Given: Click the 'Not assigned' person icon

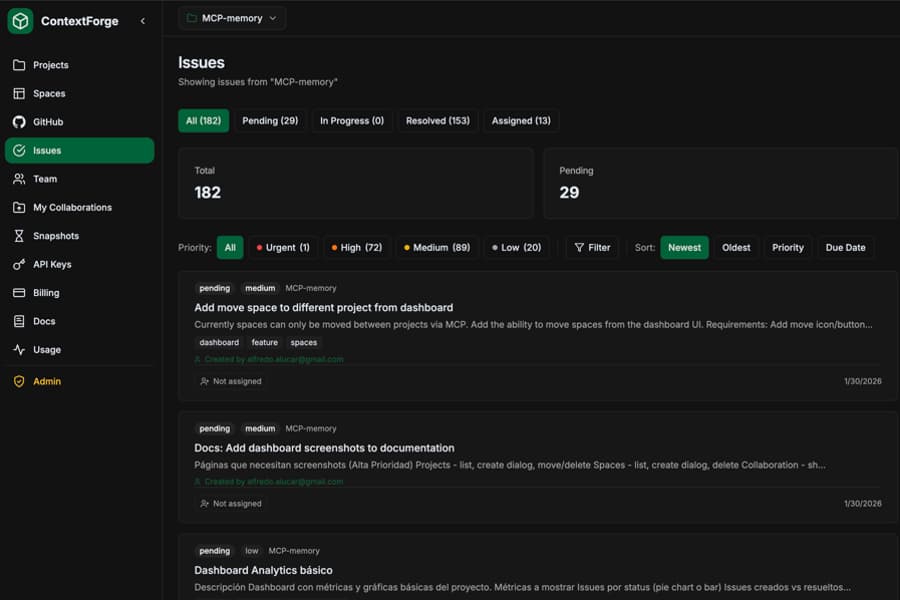Looking at the screenshot, I should 203,381.
